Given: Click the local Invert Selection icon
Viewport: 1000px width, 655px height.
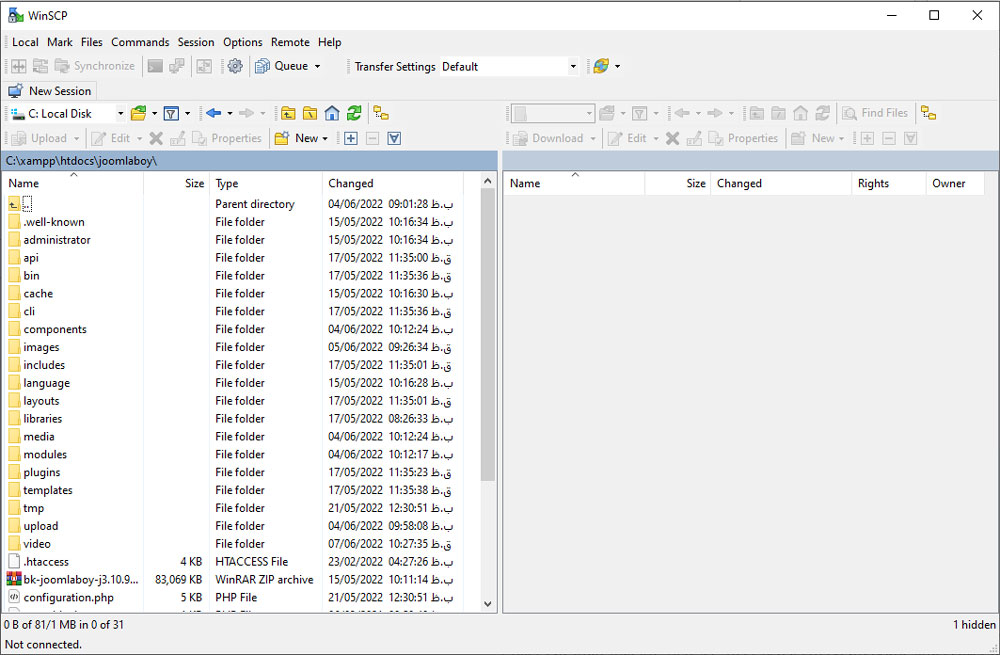Looking at the screenshot, I should pyautogui.click(x=394, y=138).
